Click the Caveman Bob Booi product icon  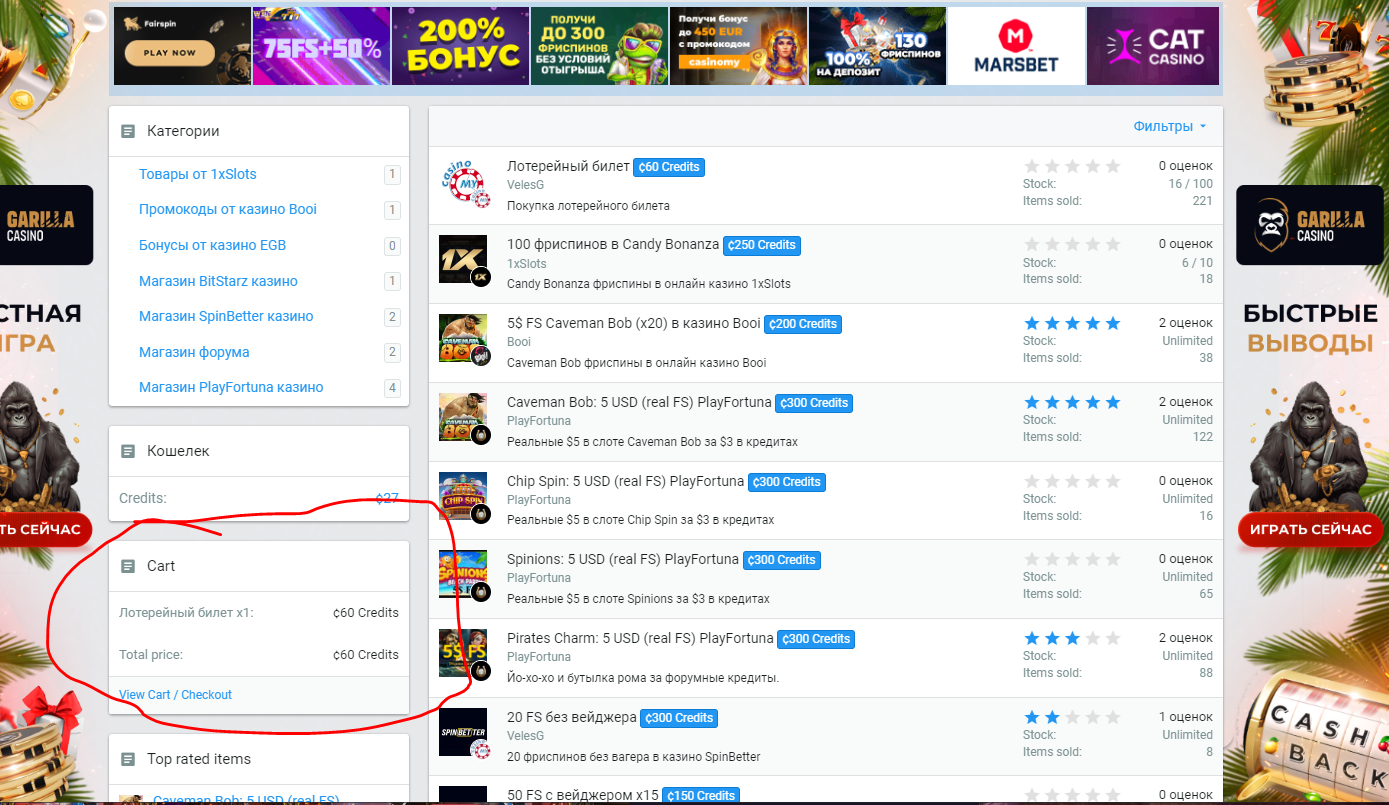[x=463, y=339]
